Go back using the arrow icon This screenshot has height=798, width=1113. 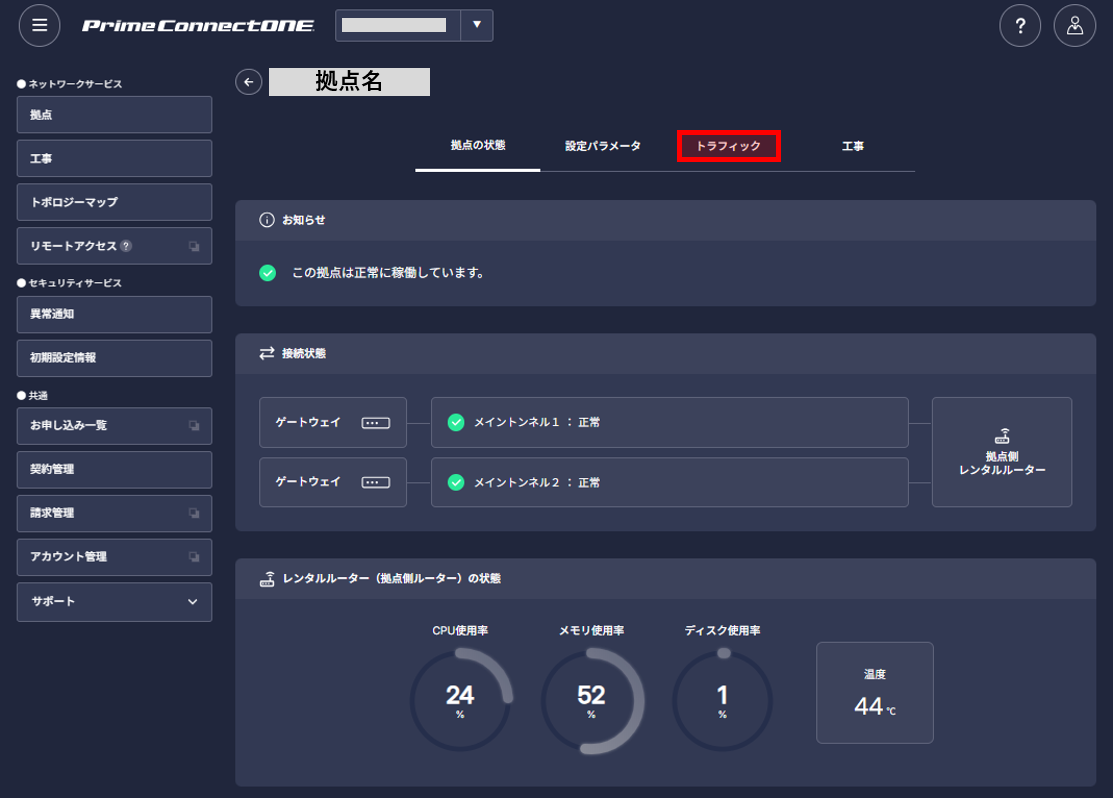pos(248,82)
